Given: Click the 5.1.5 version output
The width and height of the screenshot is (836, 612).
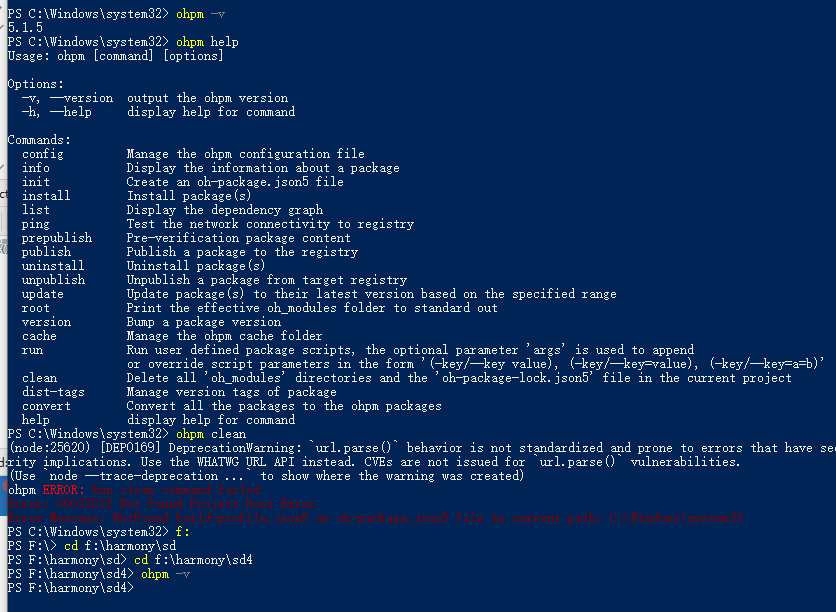Looking at the screenshot, I should pos(25,28).
